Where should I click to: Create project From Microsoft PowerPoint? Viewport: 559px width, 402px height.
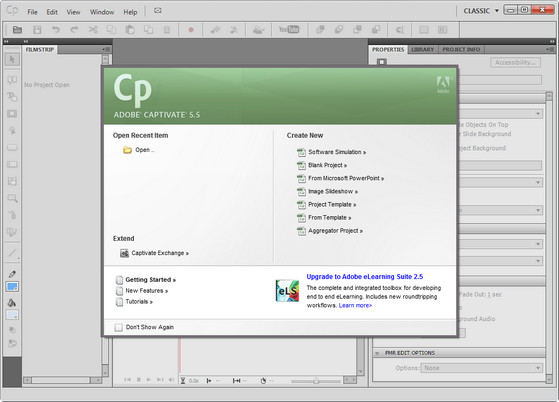tap(346, 178)
